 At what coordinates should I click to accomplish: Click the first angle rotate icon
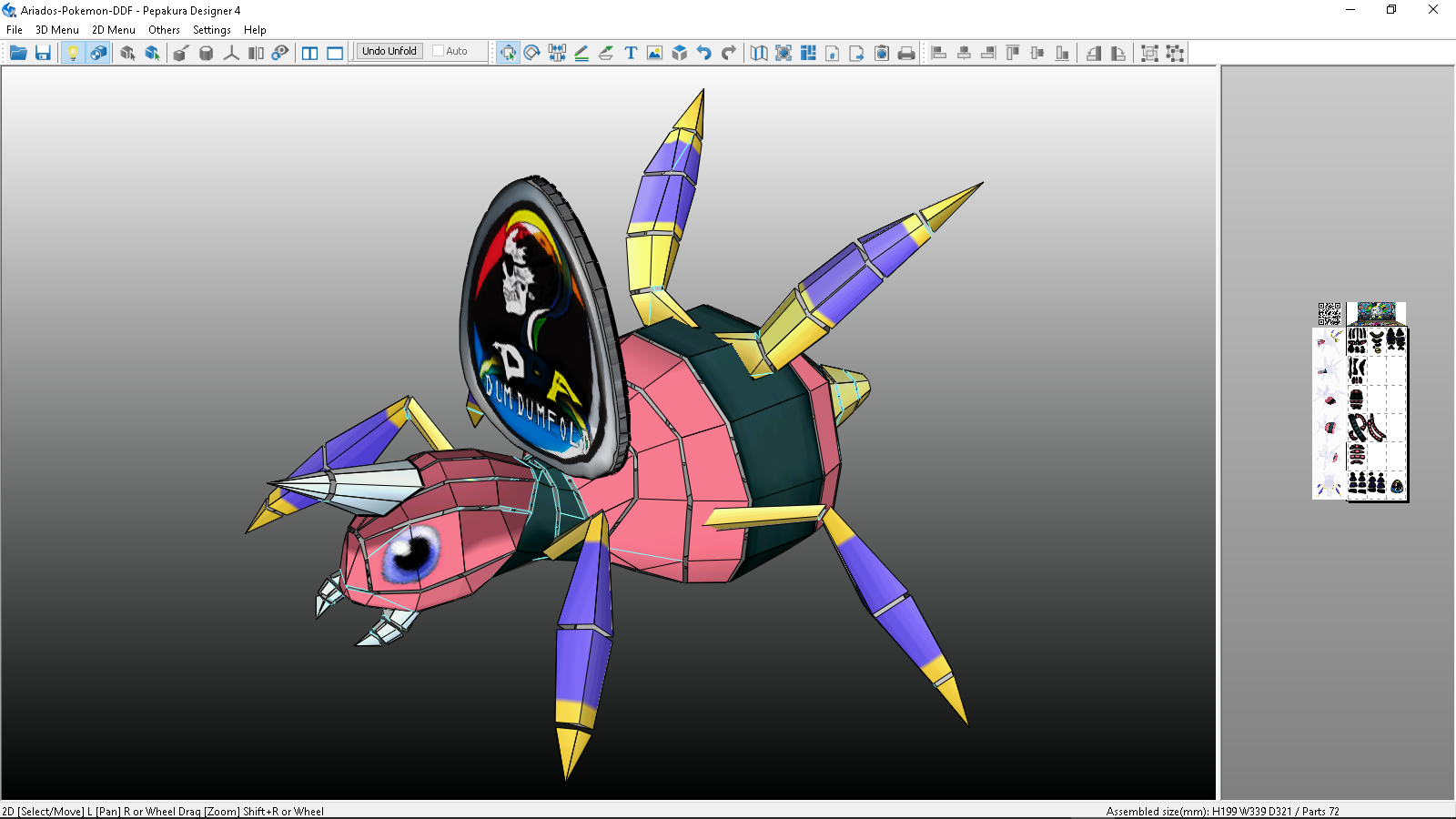pos(1094,53)
